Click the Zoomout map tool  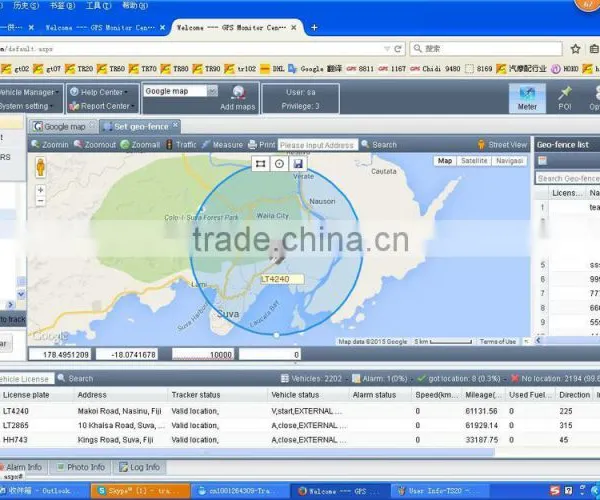tap(95, 145)
